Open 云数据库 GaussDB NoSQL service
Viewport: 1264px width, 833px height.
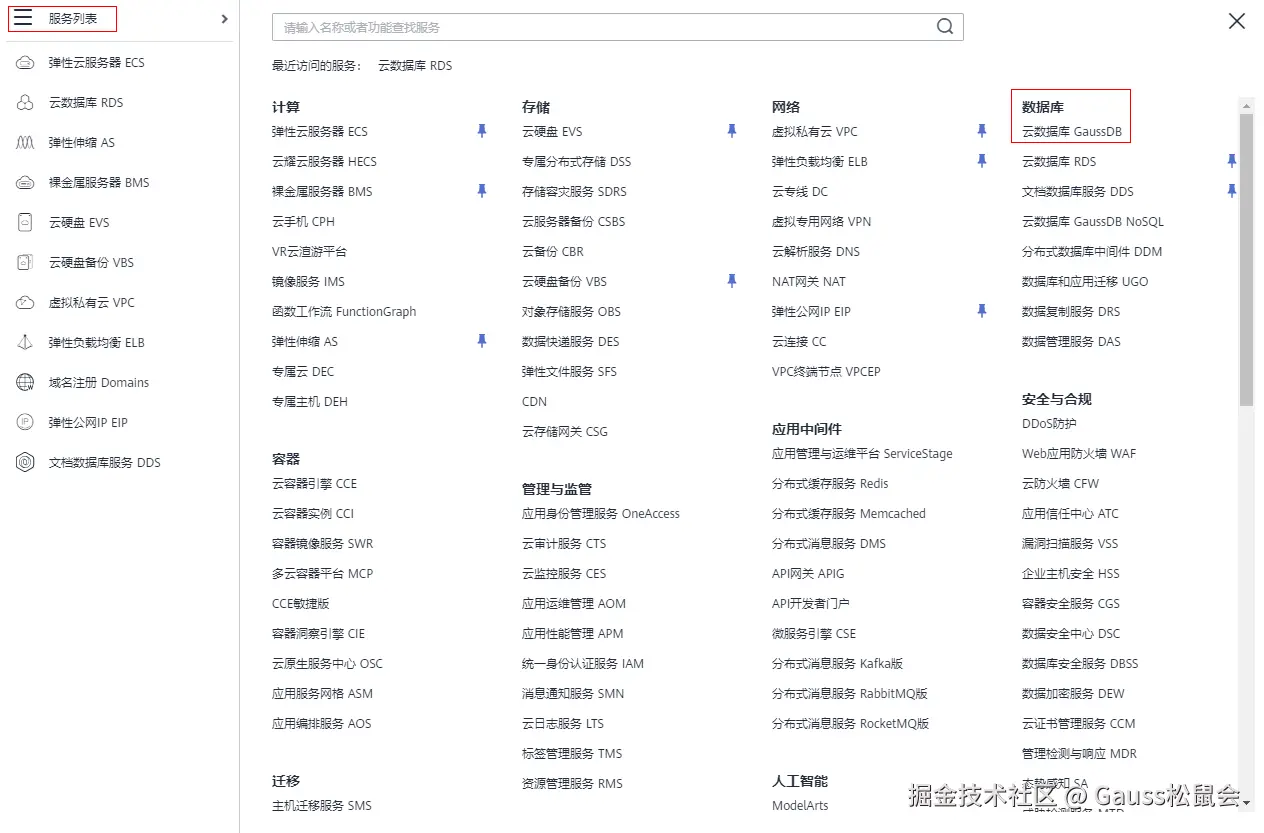pos(1093,222)
